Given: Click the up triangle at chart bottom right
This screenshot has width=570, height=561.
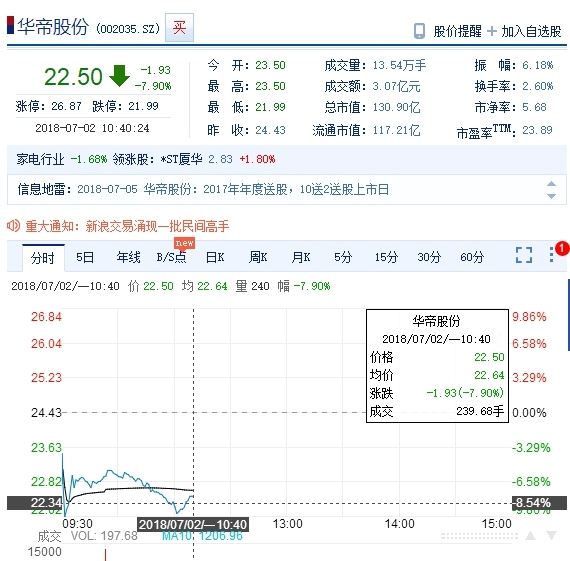Looking at the screenshot, I should tap(530, 535).
